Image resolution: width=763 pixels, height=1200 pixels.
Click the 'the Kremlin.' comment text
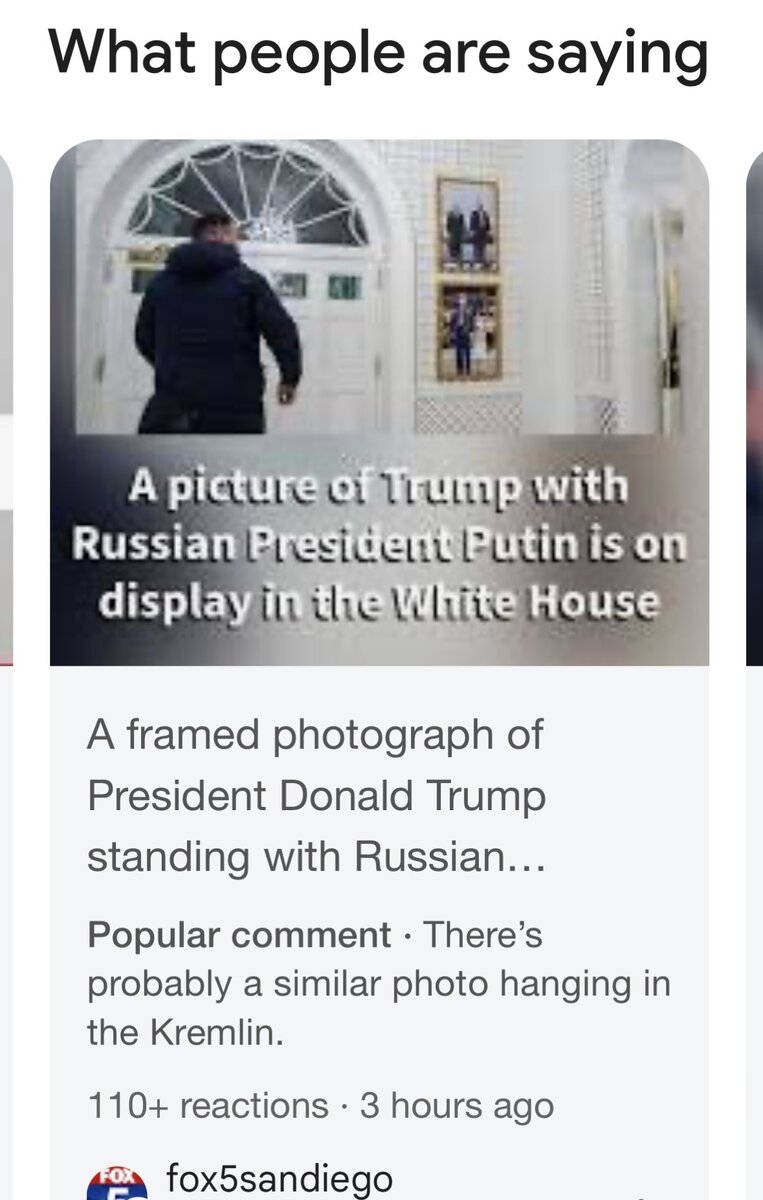coord(186,1033)
